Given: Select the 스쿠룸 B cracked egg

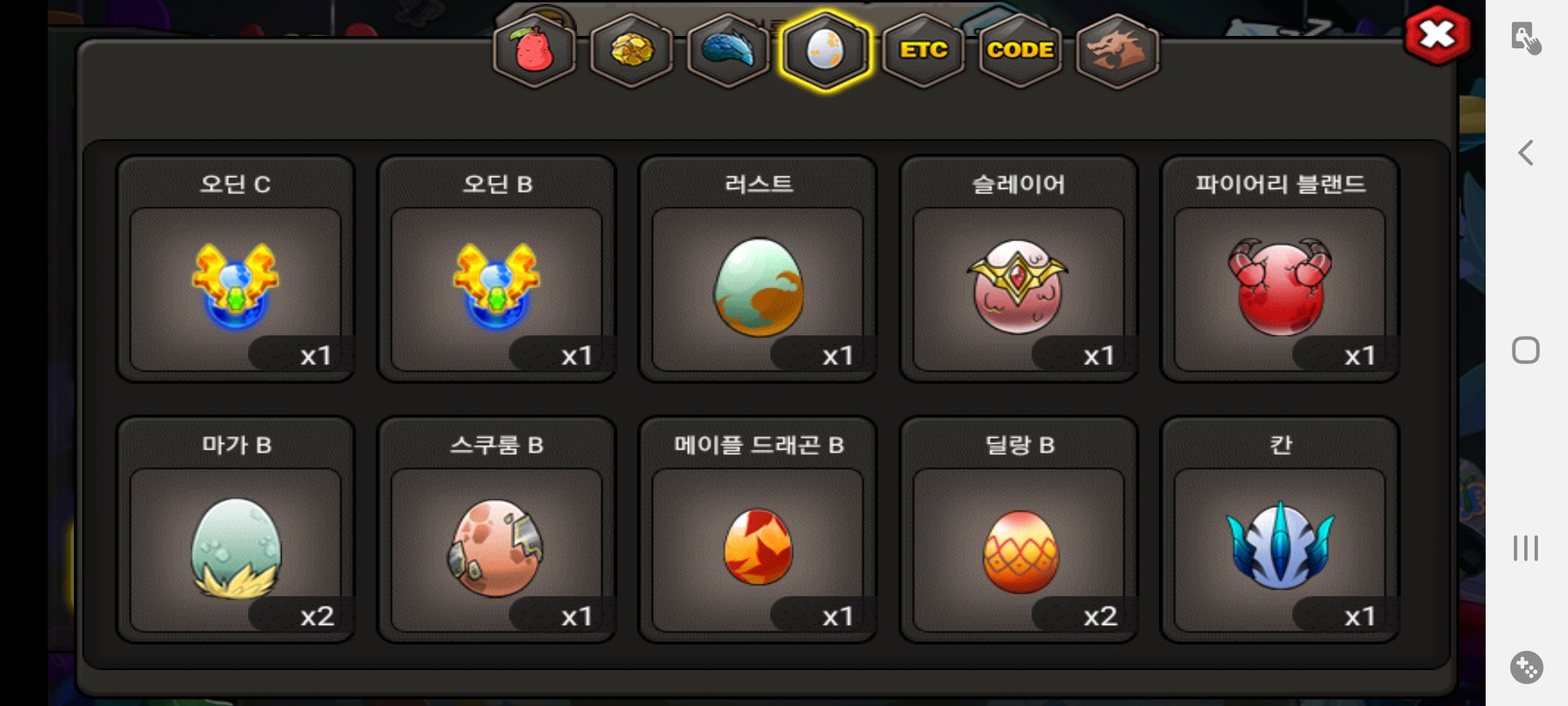Looking at the screenshot, I should click(497, 529).
